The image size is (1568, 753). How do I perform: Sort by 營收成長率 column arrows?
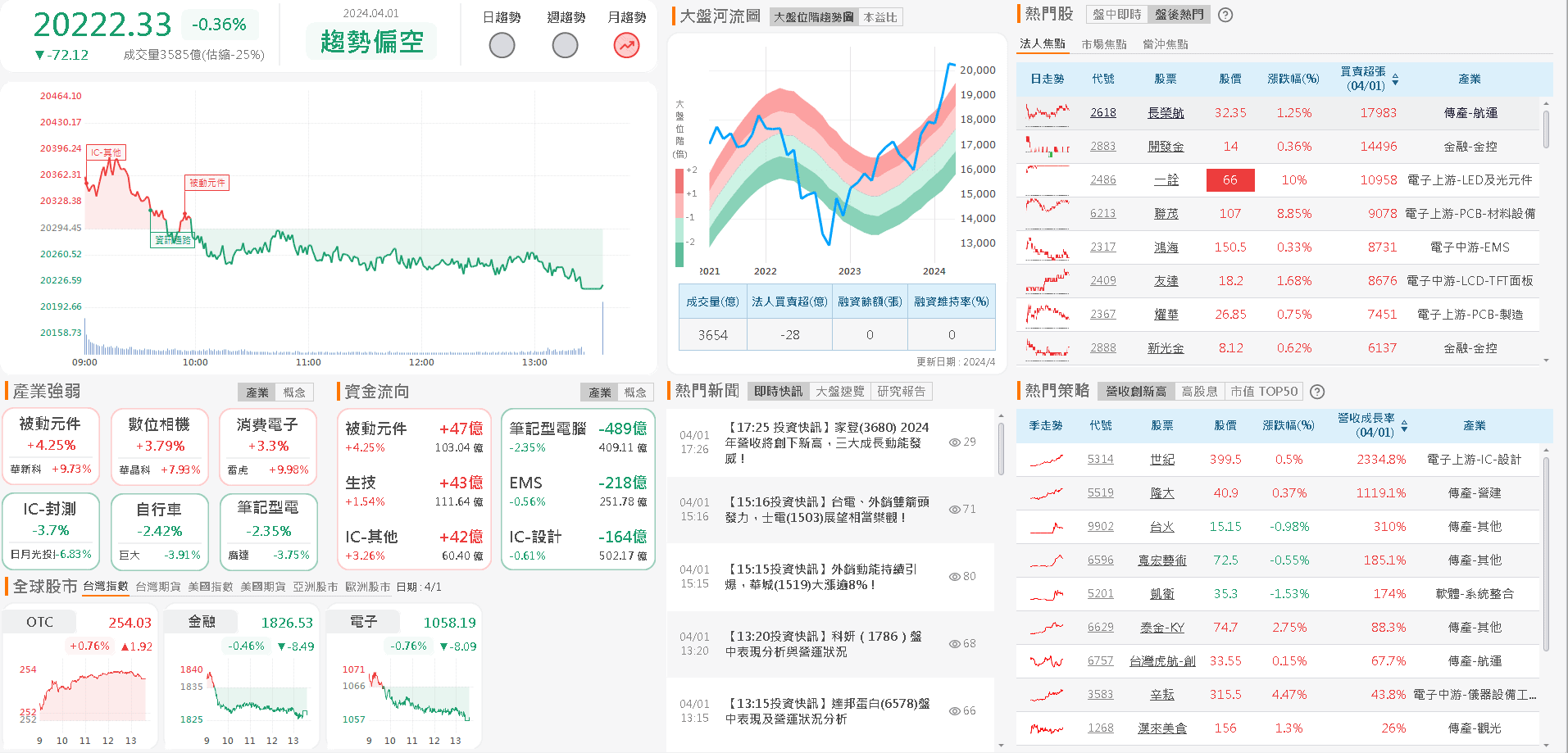(1404, 426)
